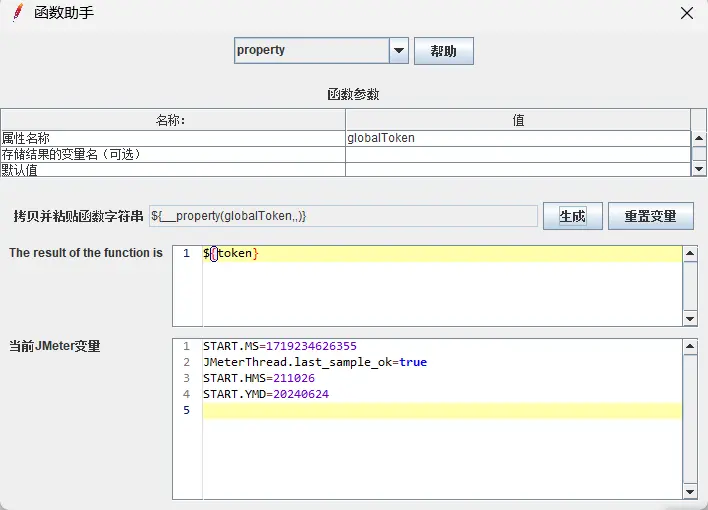Click the 帮助 help button
The image size is (708, 510).
(443, 51)
